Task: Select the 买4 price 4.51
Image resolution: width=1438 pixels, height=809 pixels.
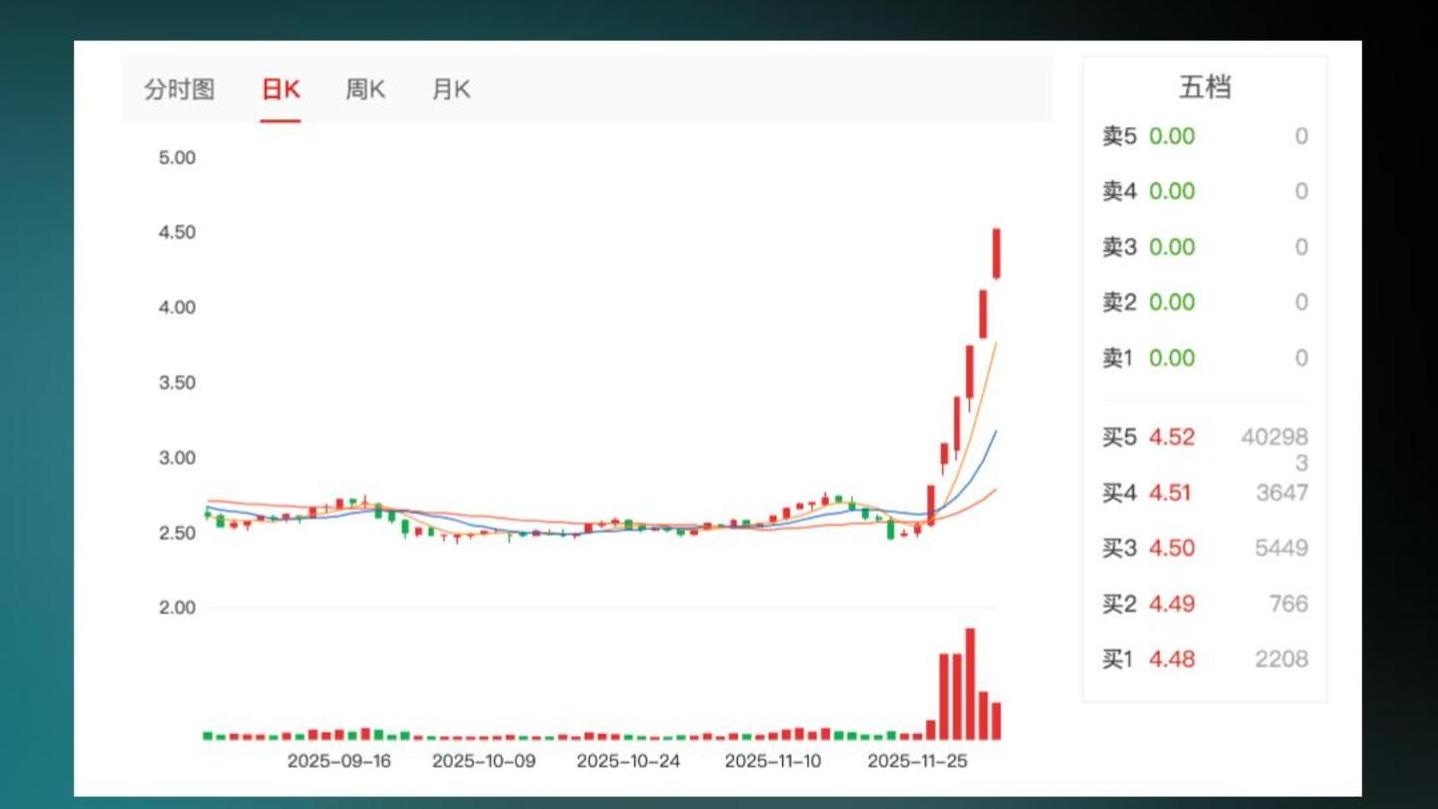Action: click(x=1171, y=493)
